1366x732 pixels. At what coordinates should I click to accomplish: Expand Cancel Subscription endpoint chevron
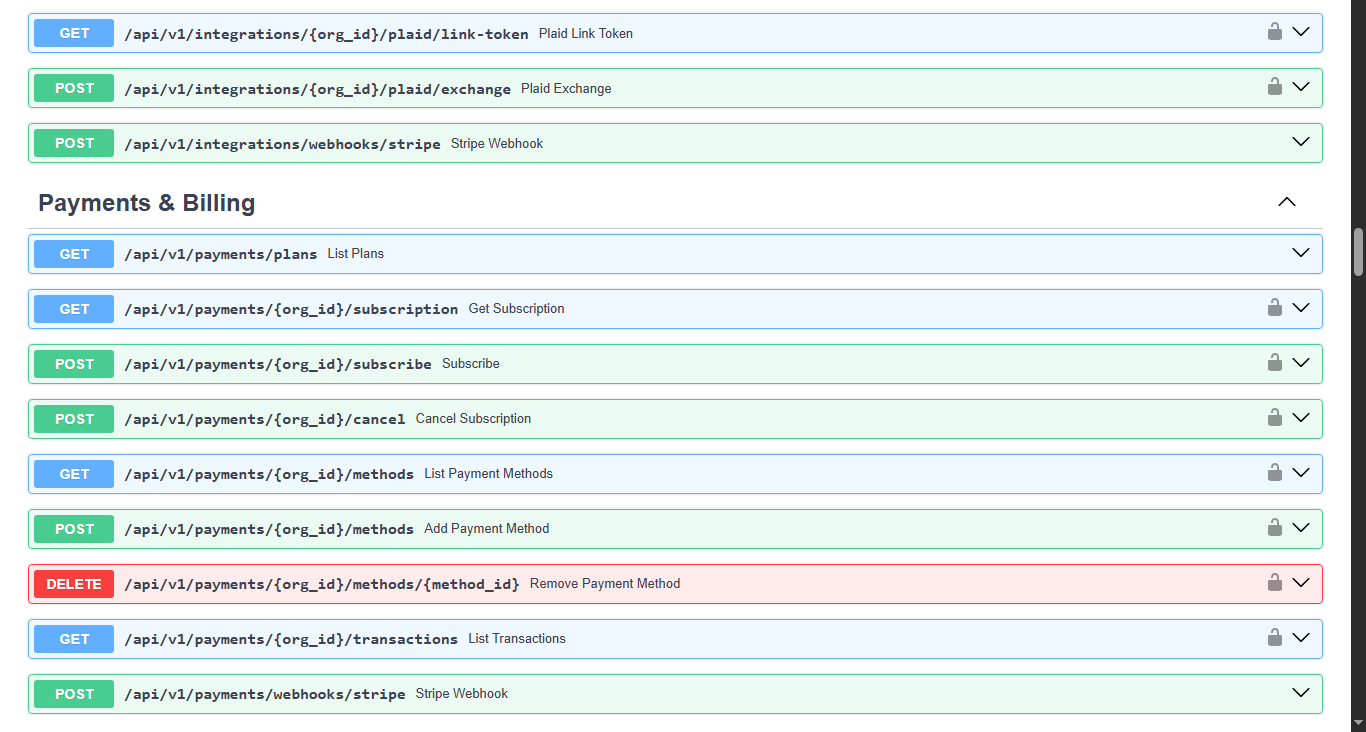(x=1301, y=418)
